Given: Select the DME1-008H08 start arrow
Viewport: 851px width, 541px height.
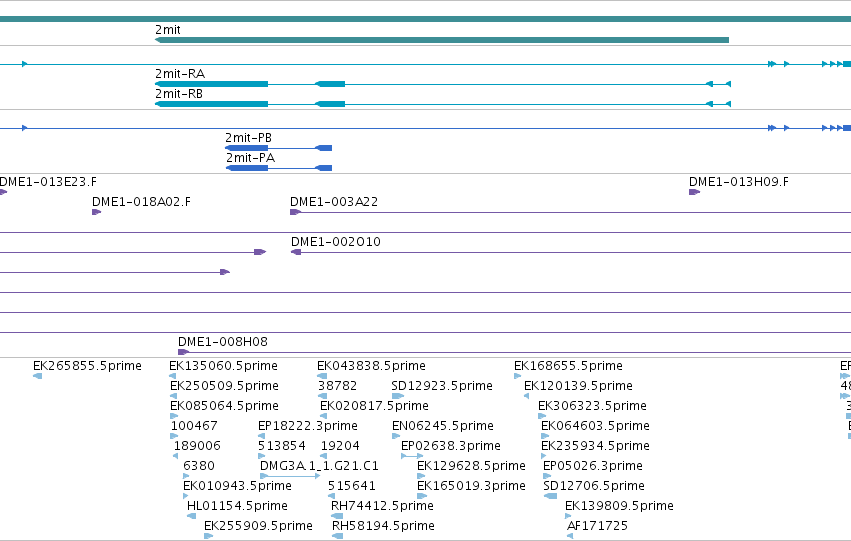Looking at the screenshot, I should (x=183, y=352).
